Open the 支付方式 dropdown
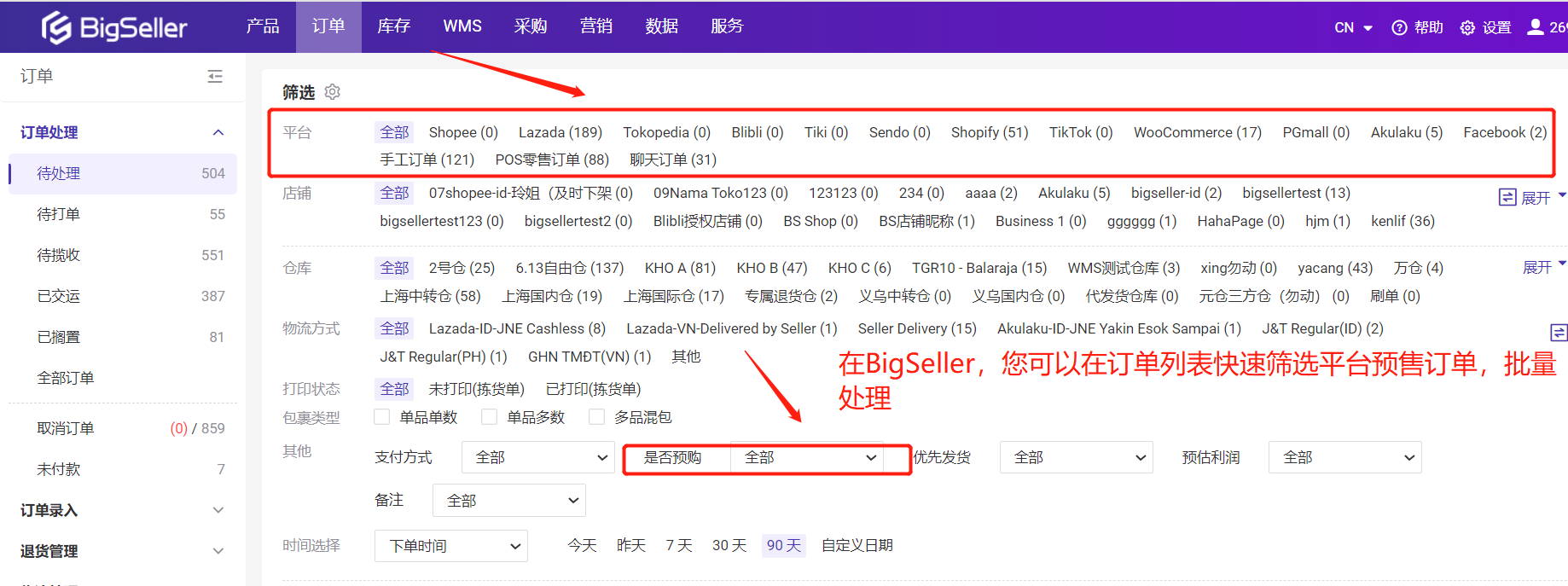 point(538,457)
